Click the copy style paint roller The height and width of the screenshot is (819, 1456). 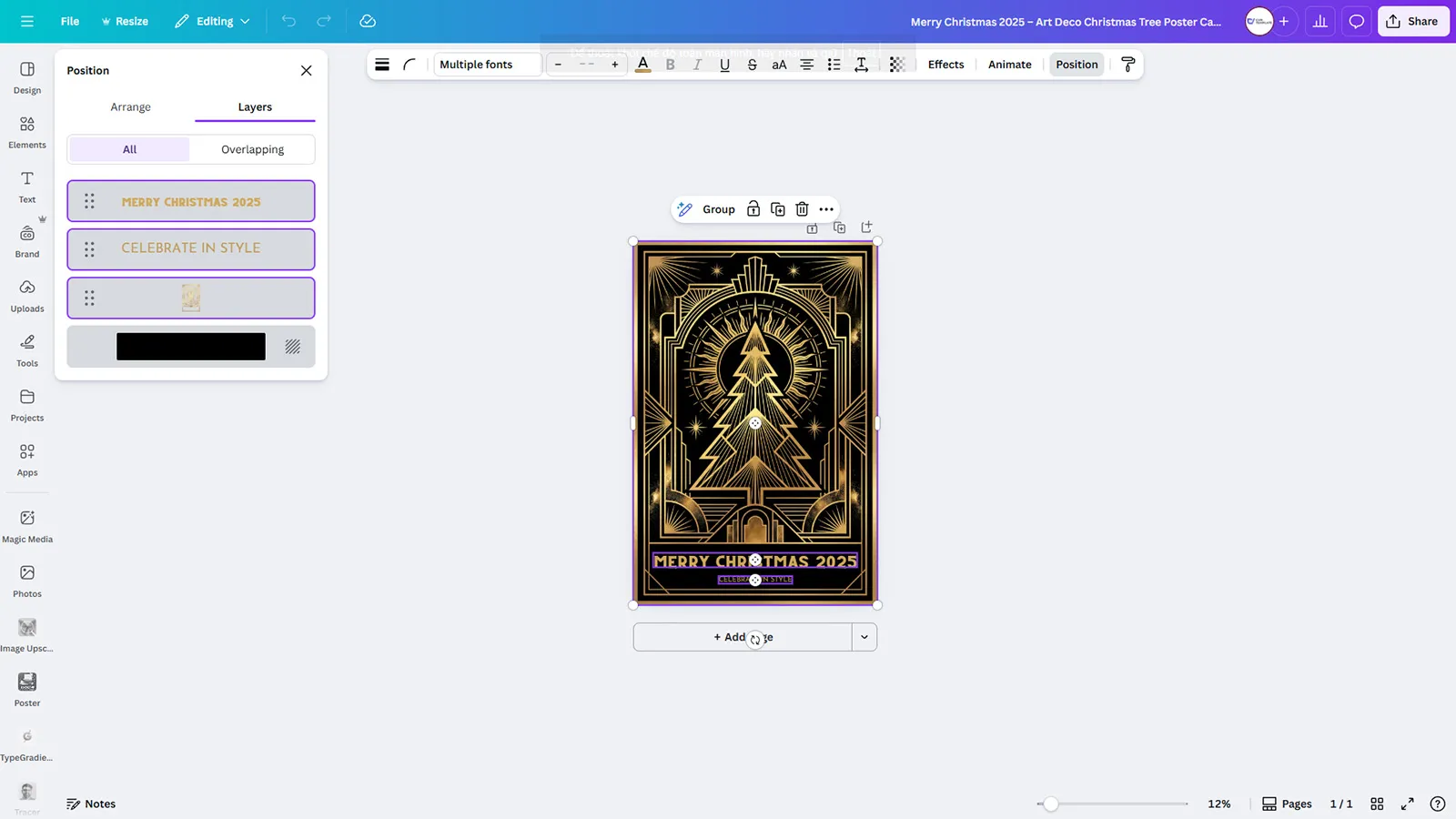pyautogui.click(x=1127, y=65)
